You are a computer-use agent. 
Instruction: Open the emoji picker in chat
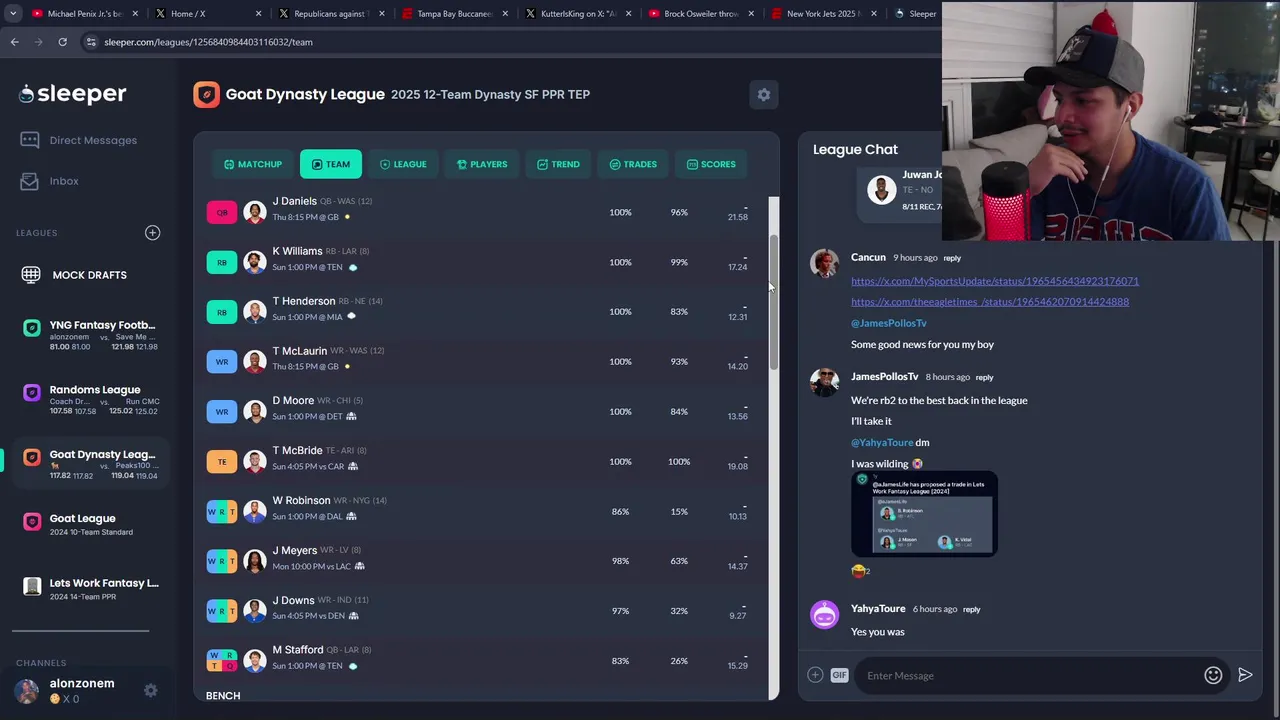[1213, 675]
